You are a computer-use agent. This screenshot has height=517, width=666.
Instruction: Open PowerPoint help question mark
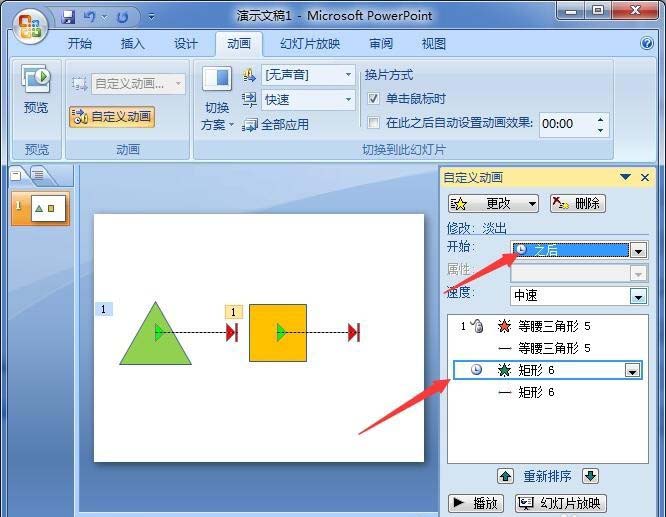[x=646, y=43]
